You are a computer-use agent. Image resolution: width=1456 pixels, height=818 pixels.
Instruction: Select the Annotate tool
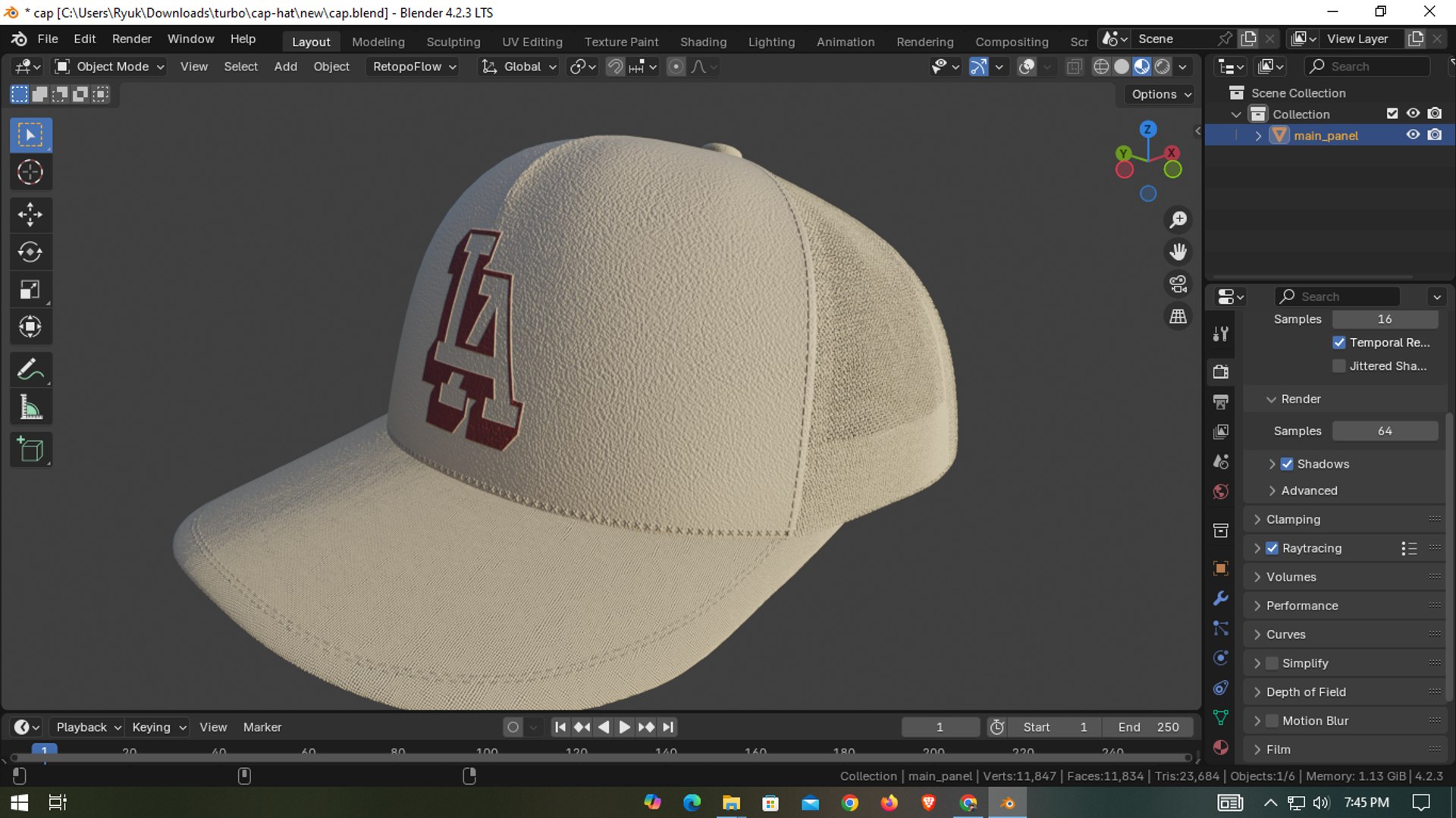point(30,370)
